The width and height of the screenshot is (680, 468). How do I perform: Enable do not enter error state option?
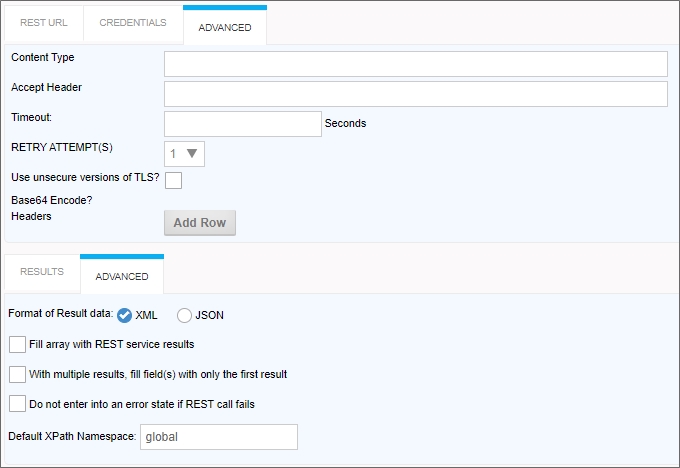pyautogui.click(x=17, y=404)
